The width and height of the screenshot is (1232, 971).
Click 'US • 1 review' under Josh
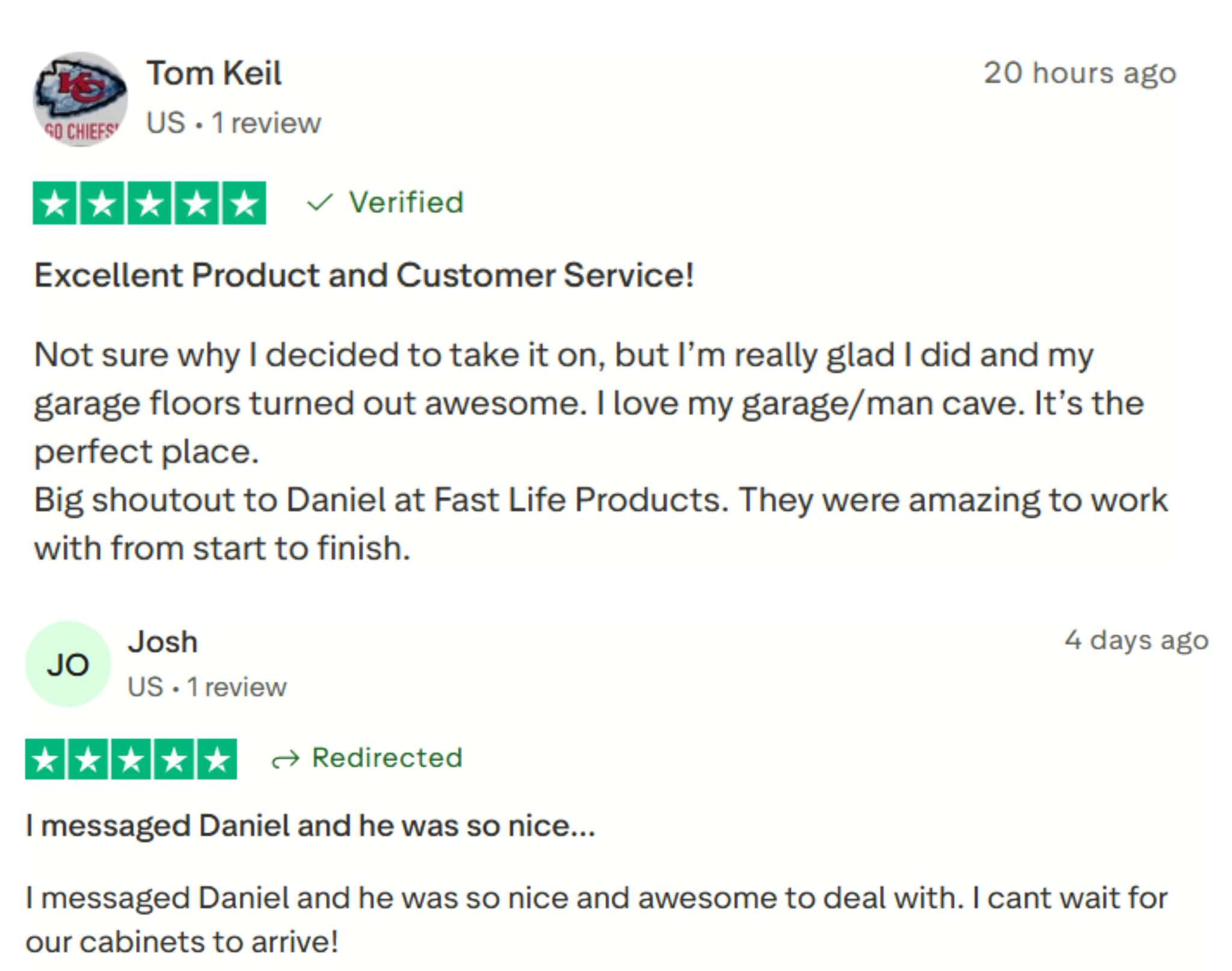pos(207,687)
